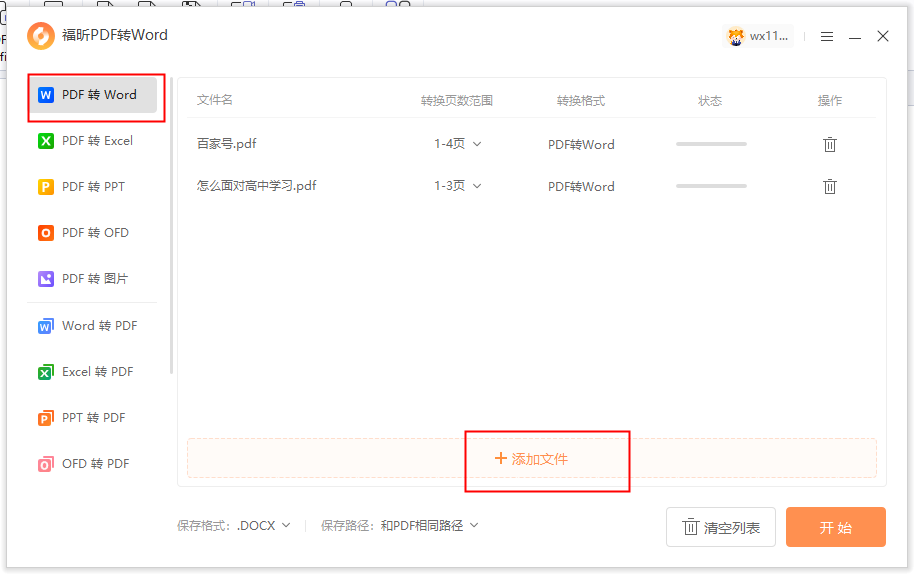This screenshot has height=574, width=914.
Task: Click the 清空列表 button
Action: [721, 527]
